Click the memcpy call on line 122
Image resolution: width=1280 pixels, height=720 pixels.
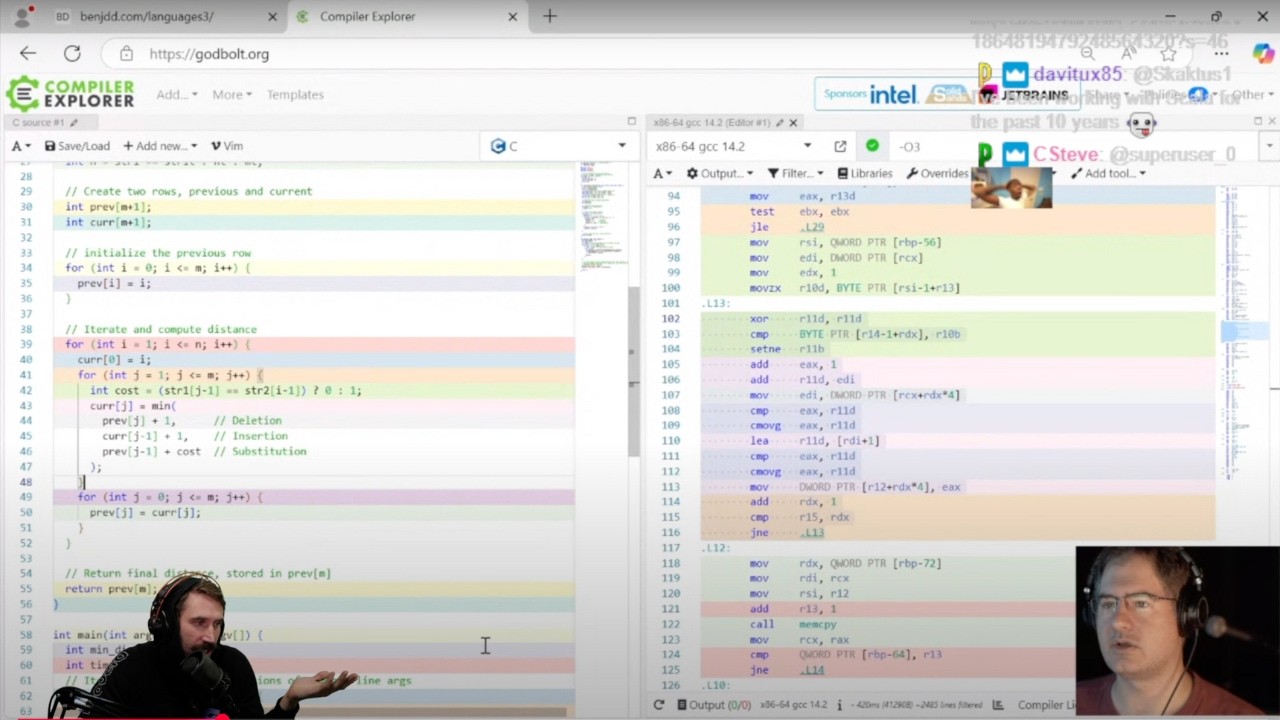point(817,624)
